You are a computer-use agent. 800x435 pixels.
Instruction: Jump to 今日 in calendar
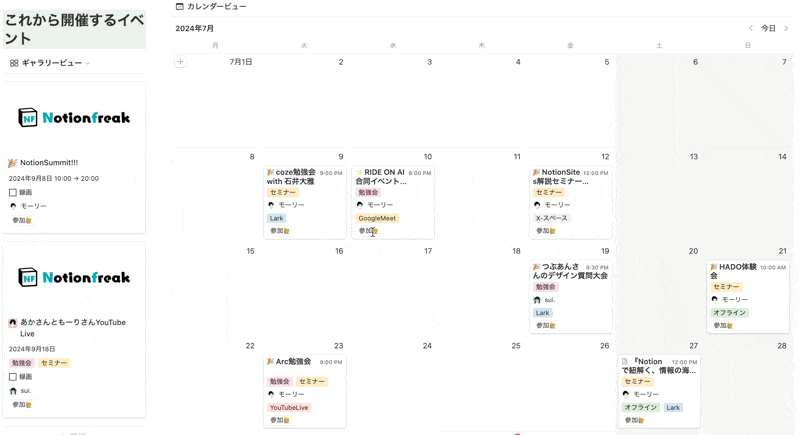point(768,29)
